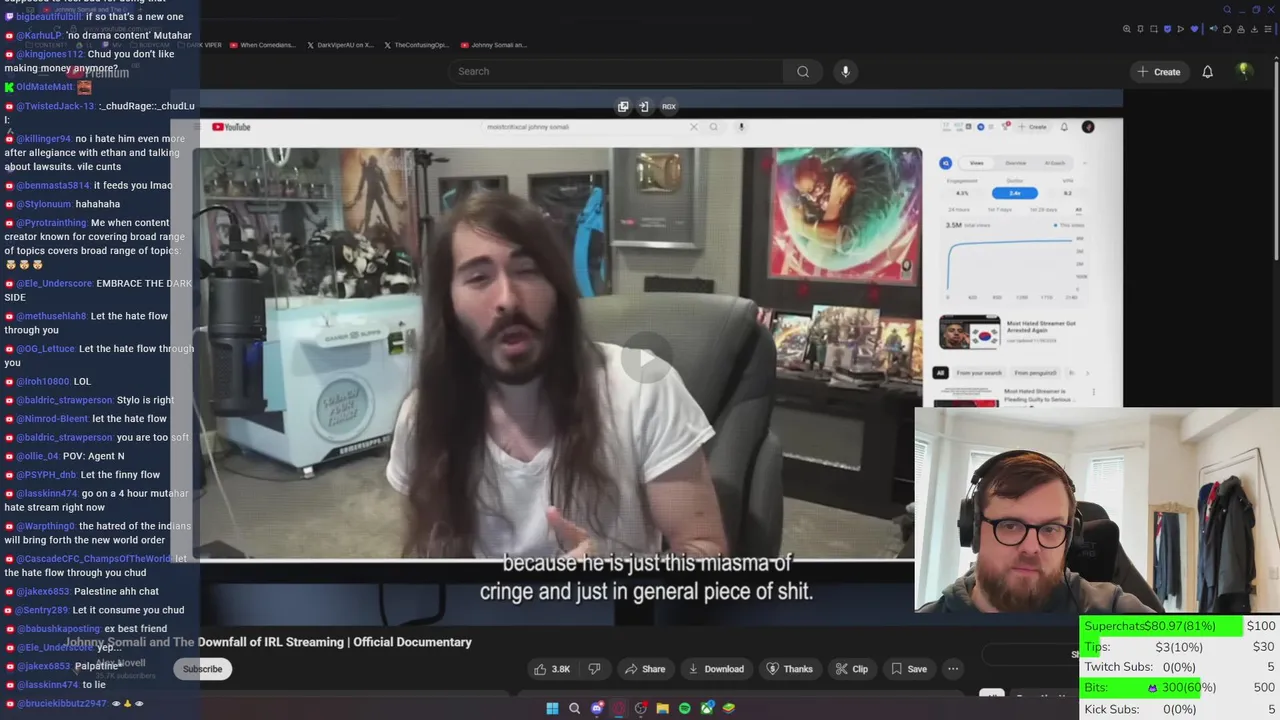The width and height of the screenshot is (1280, 720).
Task: Click the YouTube search magnifier button
Action: 802,71
